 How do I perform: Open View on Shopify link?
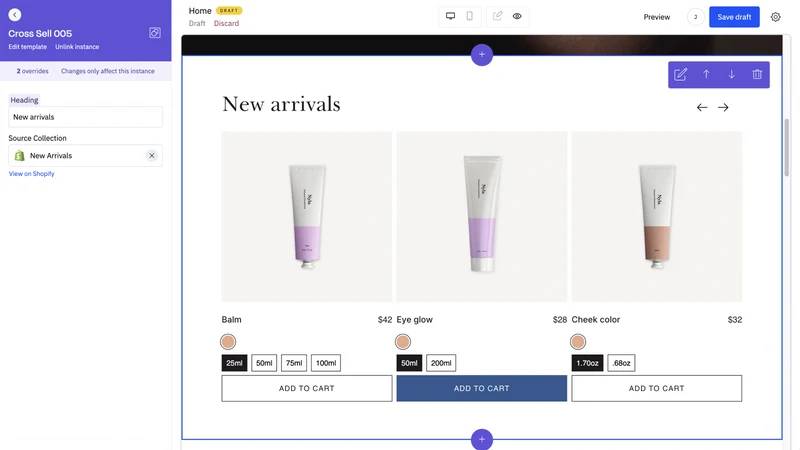[x=32, y=173]
